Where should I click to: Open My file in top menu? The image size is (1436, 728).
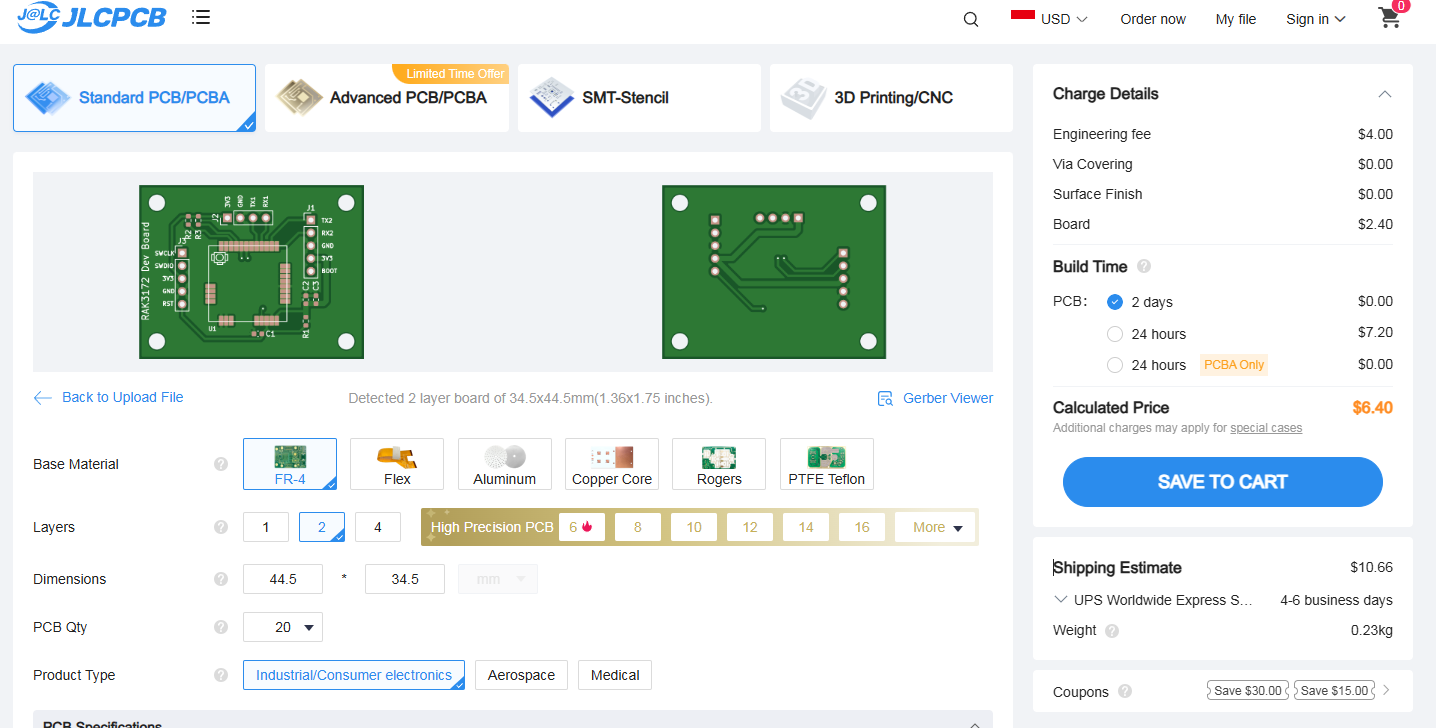[x=1236, y=19]
